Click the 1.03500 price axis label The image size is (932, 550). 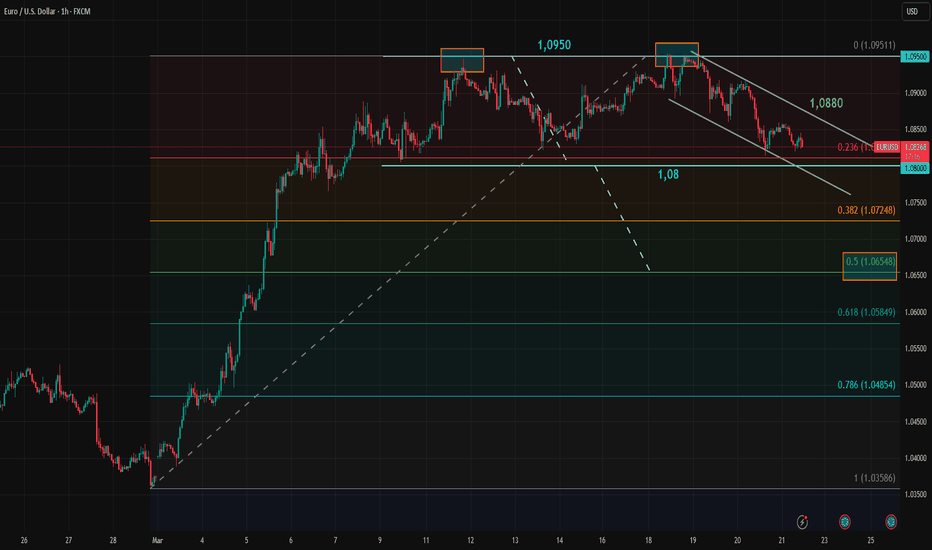point(915,495)
